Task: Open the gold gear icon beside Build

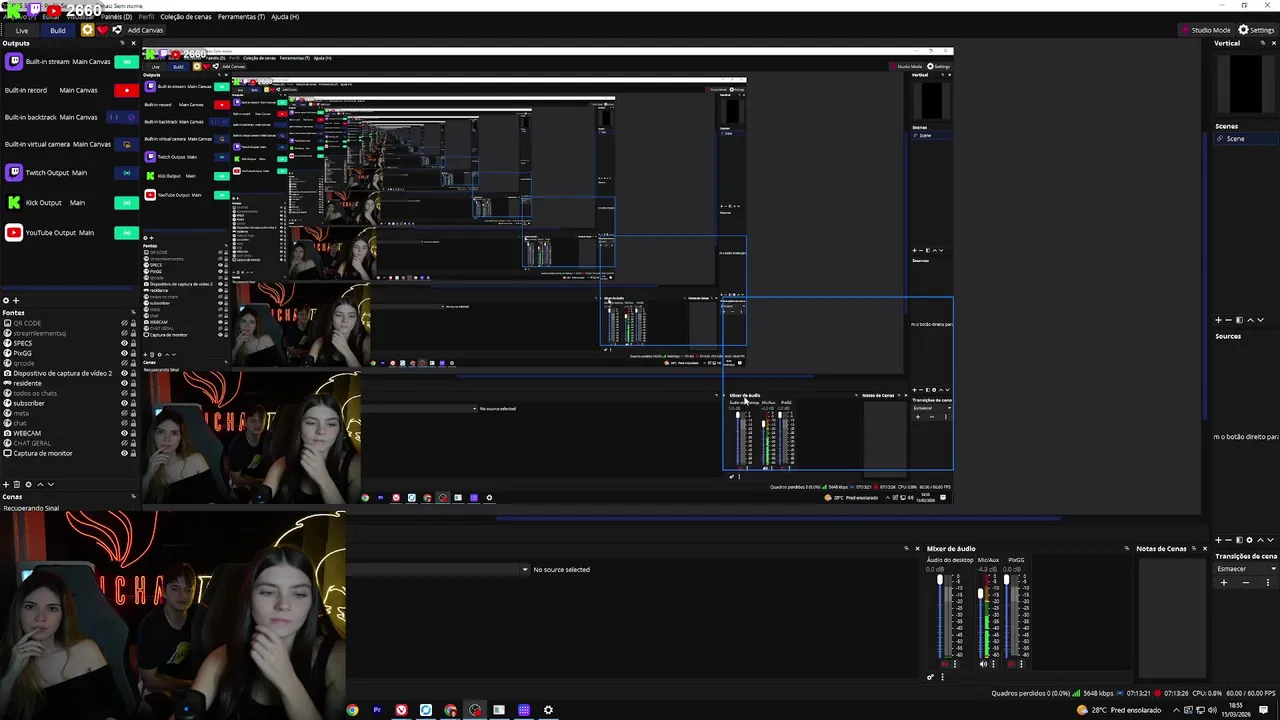Action: pos(87,30)
